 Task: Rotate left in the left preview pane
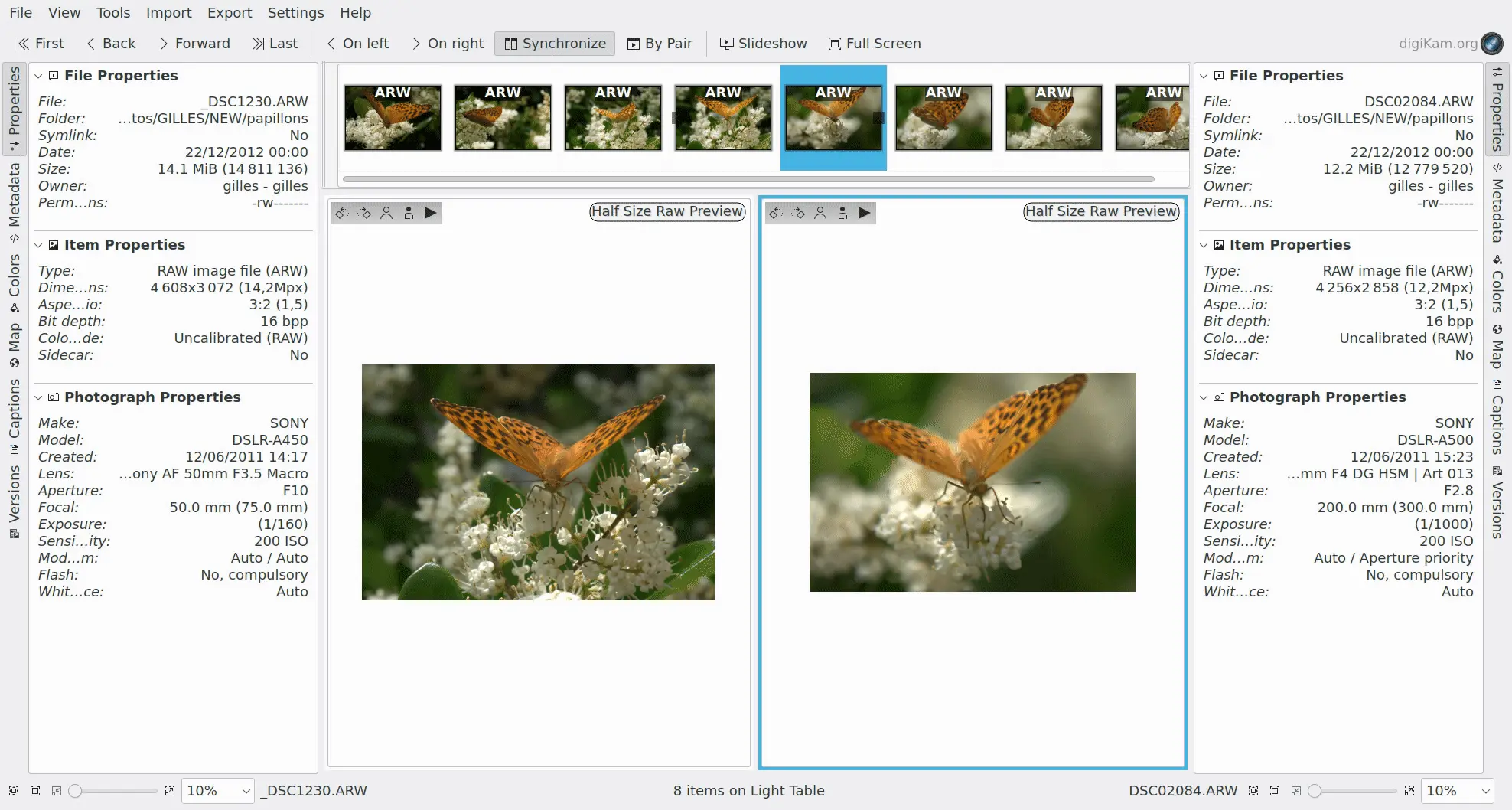point(342,213)
